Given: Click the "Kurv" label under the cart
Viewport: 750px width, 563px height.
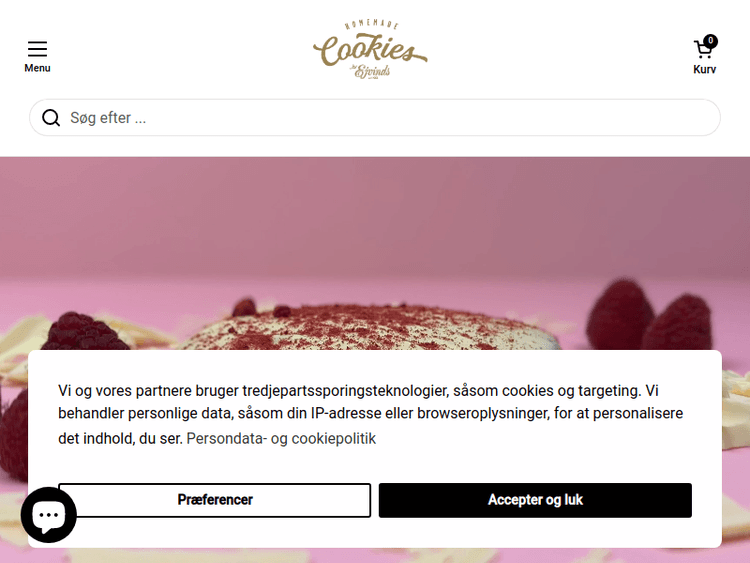Looking at the screenshot, I should (705, 69).
